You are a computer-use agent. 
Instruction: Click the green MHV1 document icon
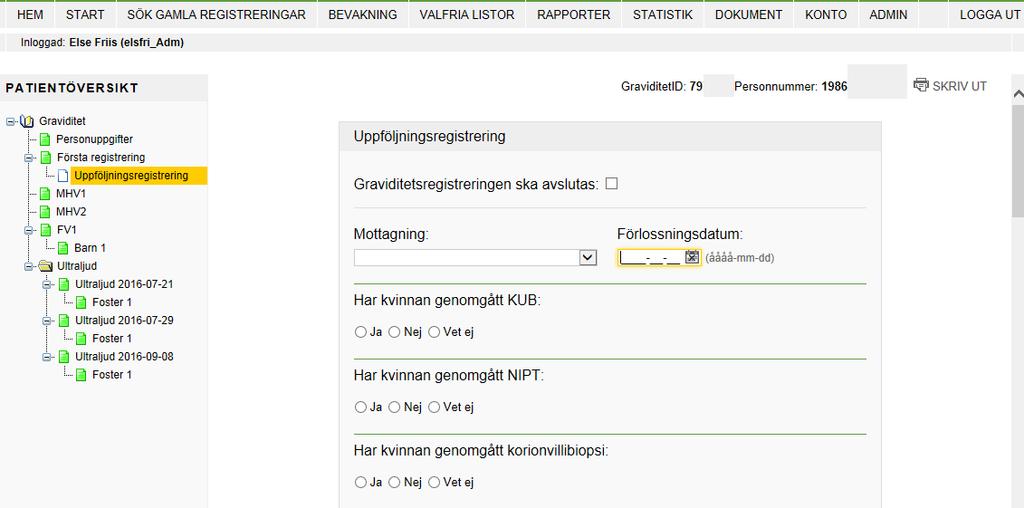click(44, 194)
